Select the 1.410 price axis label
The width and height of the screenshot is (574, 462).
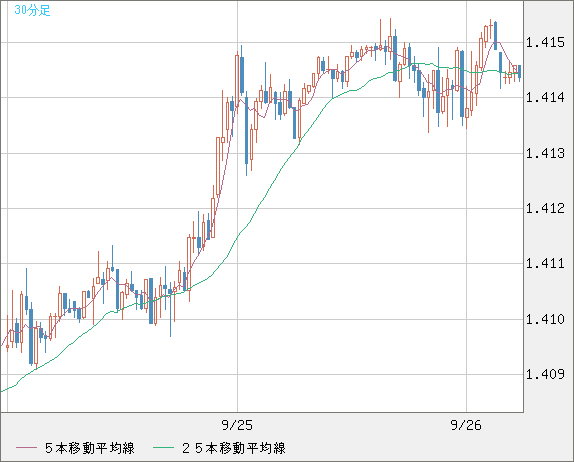545,320
